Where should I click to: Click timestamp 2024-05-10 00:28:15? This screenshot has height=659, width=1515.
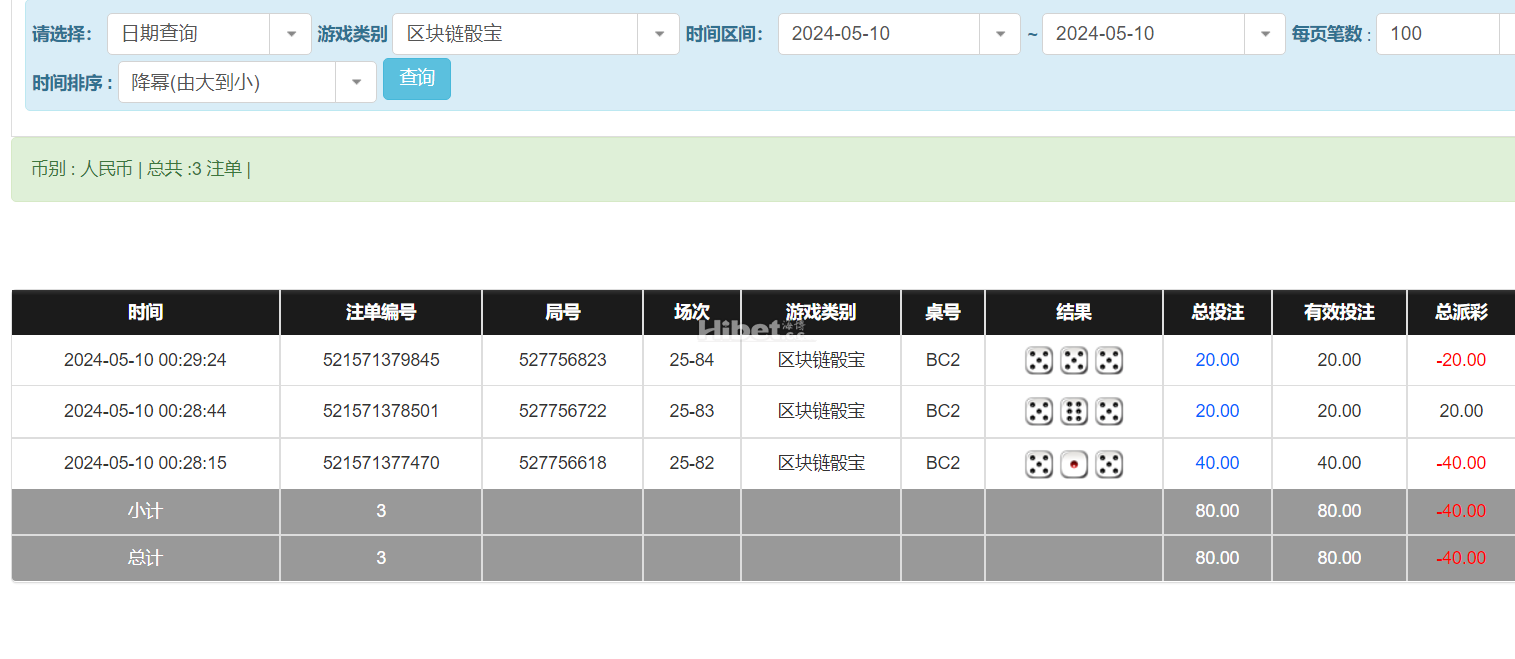(x=145, y=463)
